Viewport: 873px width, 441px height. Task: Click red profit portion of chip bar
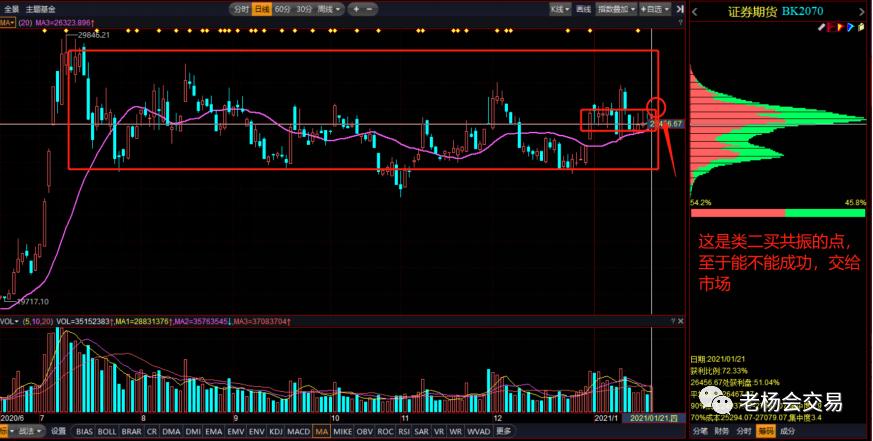click(x=738, y=213)
